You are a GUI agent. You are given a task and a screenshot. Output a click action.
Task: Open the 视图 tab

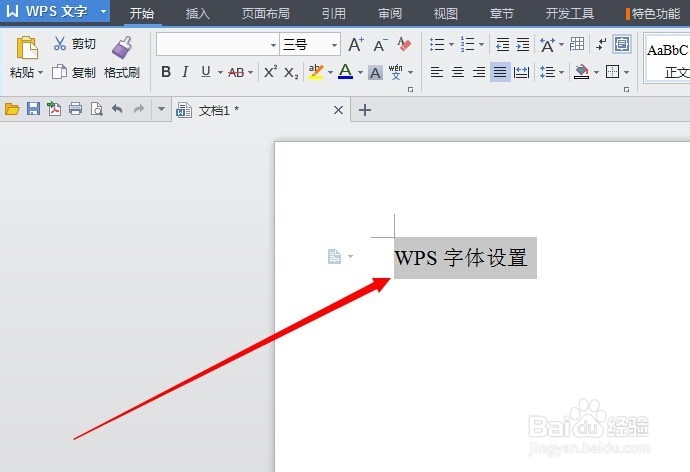point(445,13)
